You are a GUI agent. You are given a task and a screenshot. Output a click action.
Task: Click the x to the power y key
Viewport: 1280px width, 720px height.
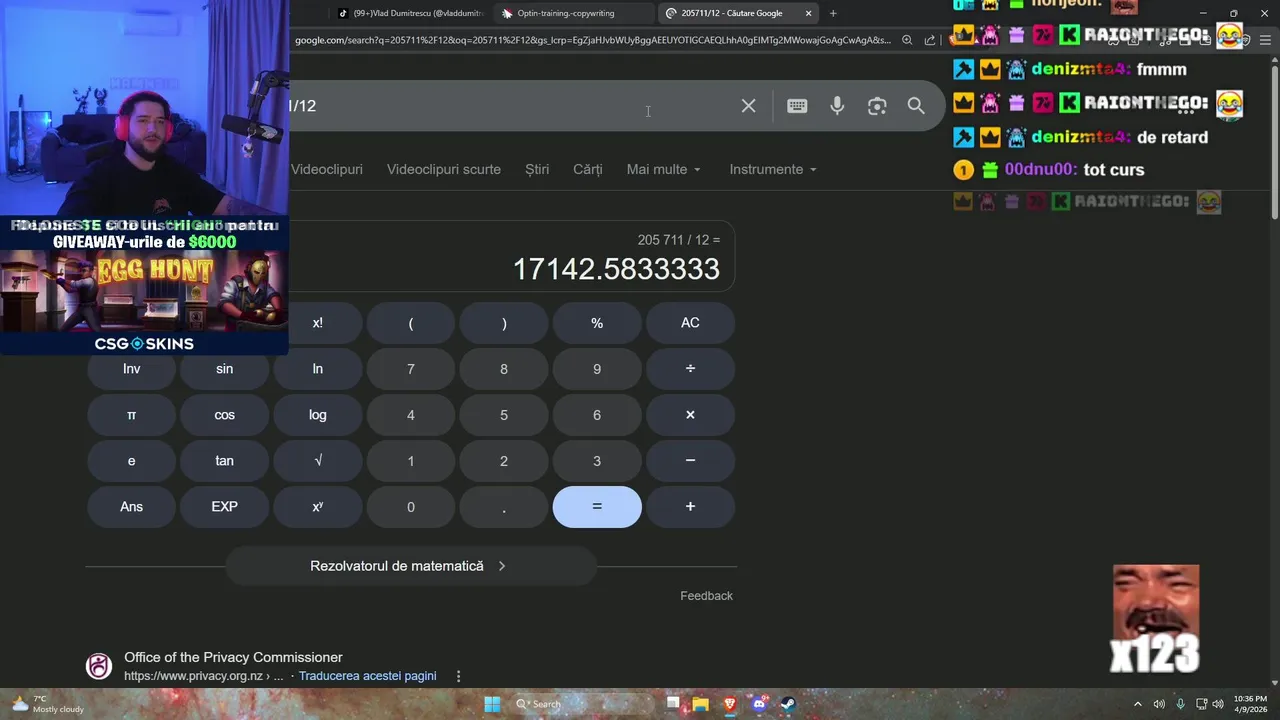pos(317,507)
